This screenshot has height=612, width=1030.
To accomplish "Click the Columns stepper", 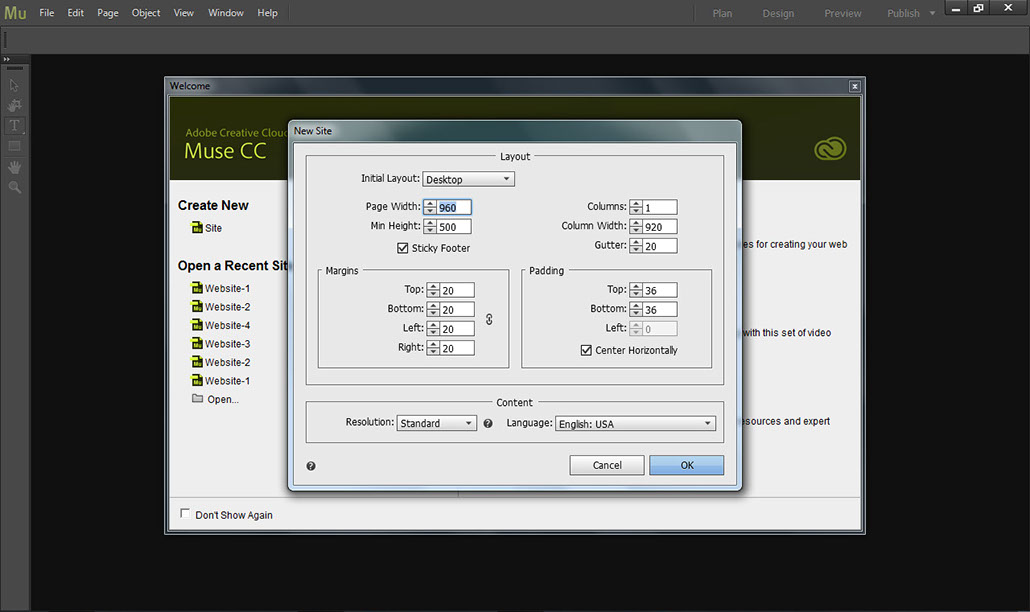I will pyautogui.click(x=636, y=208).
